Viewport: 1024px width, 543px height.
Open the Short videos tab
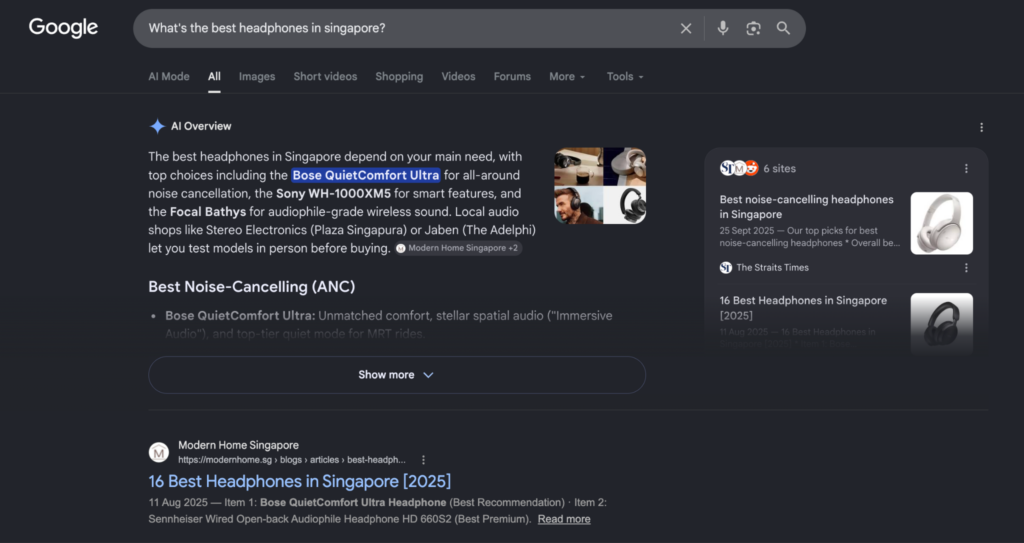325,76
